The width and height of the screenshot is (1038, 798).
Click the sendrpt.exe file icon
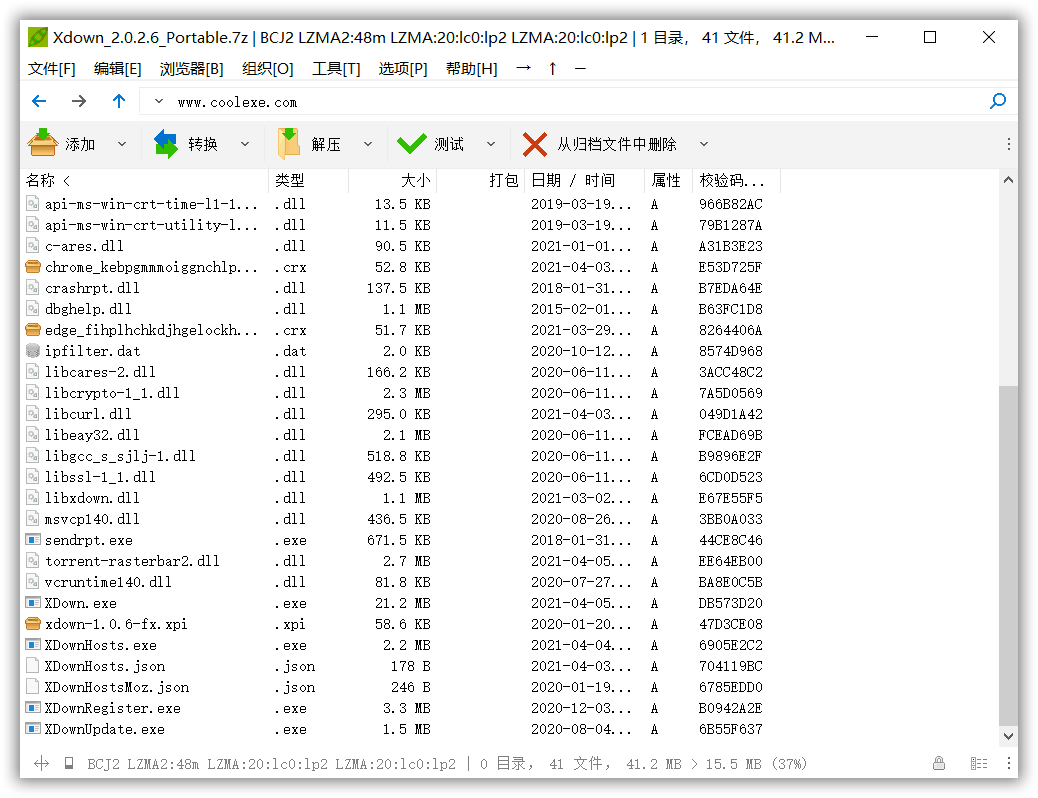tap(32, 540)
